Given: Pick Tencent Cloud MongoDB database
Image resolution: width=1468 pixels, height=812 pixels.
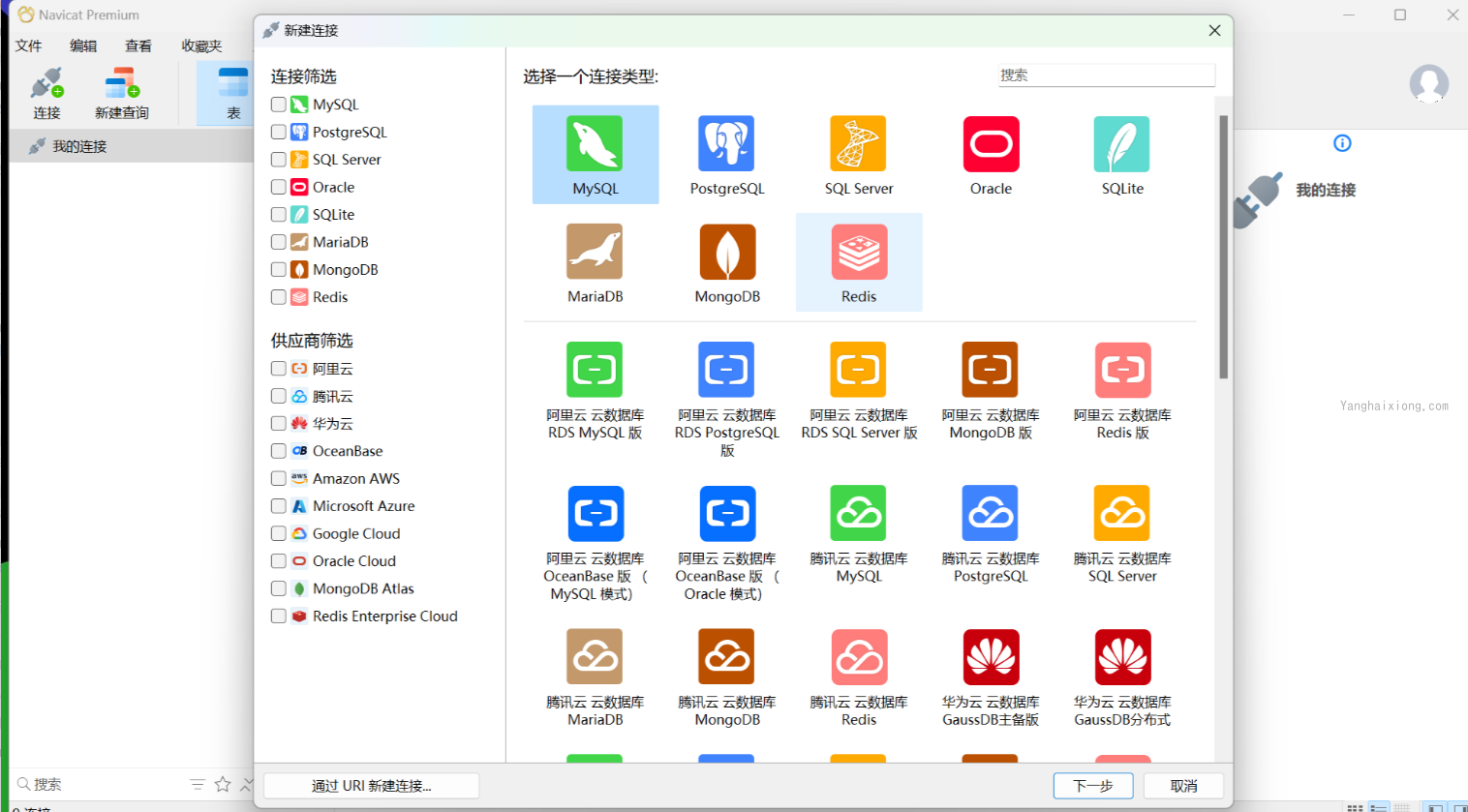Looking at the screenshot, I should pyautogui.click(x=726, y=657).
